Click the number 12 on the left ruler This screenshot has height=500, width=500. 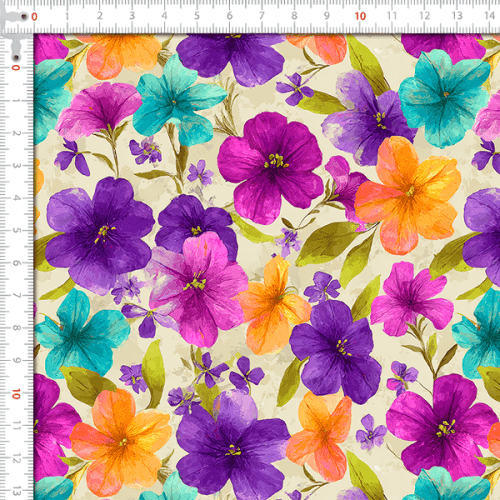point(16,458)
